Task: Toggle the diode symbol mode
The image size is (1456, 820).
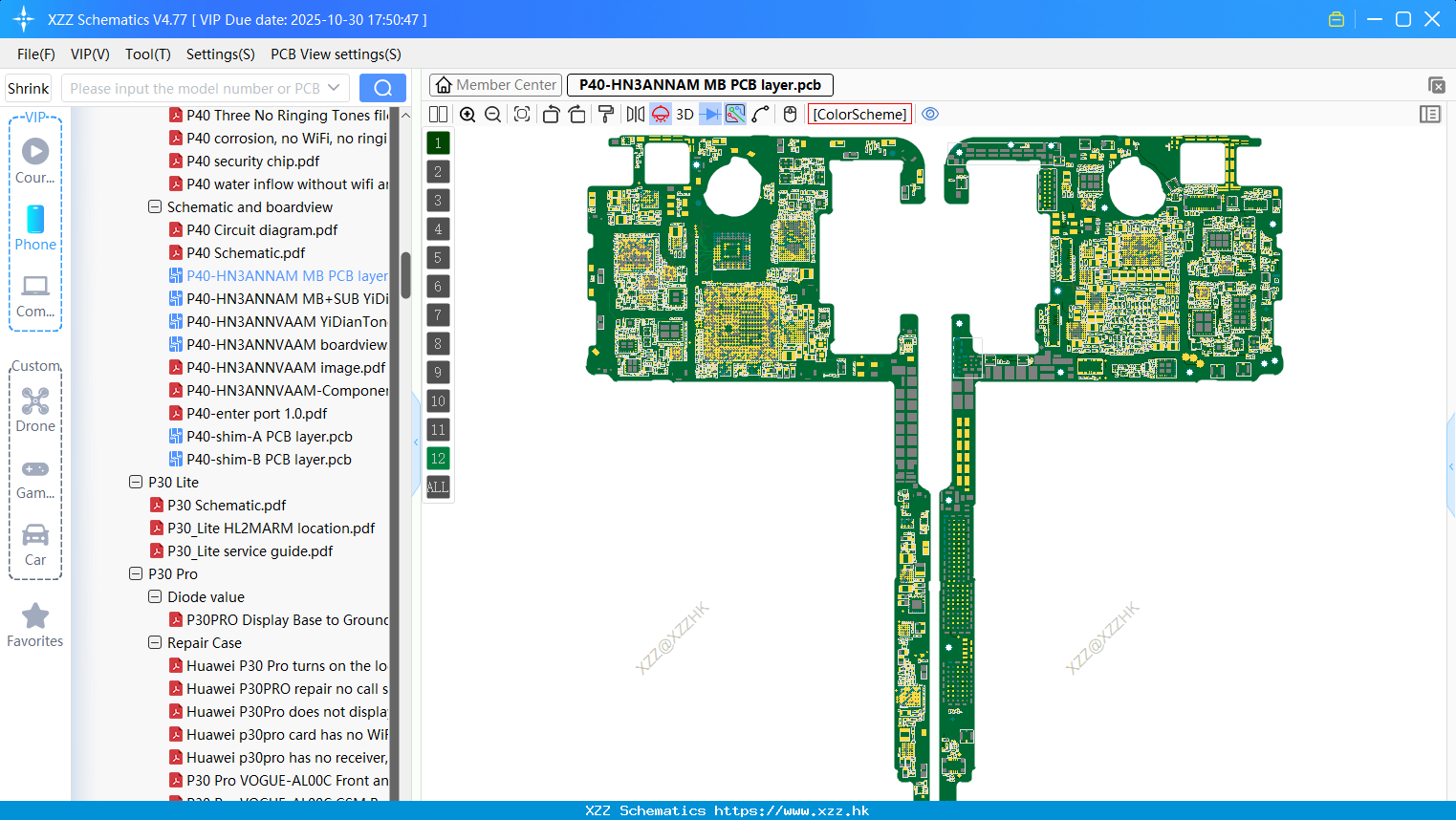Action: [710, 114]
